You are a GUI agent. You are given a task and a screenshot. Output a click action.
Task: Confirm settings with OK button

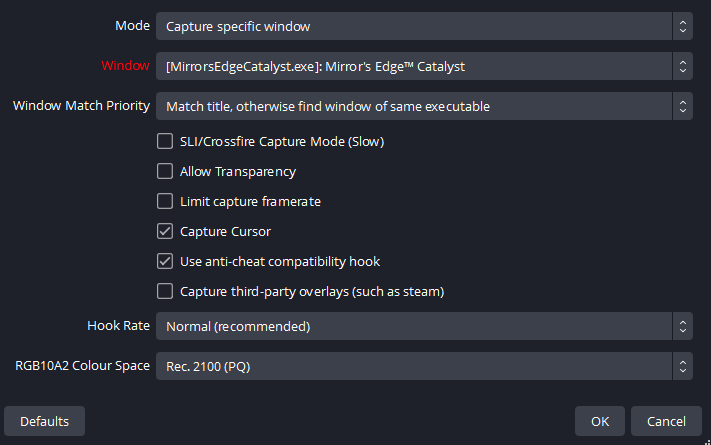point(599,421)
